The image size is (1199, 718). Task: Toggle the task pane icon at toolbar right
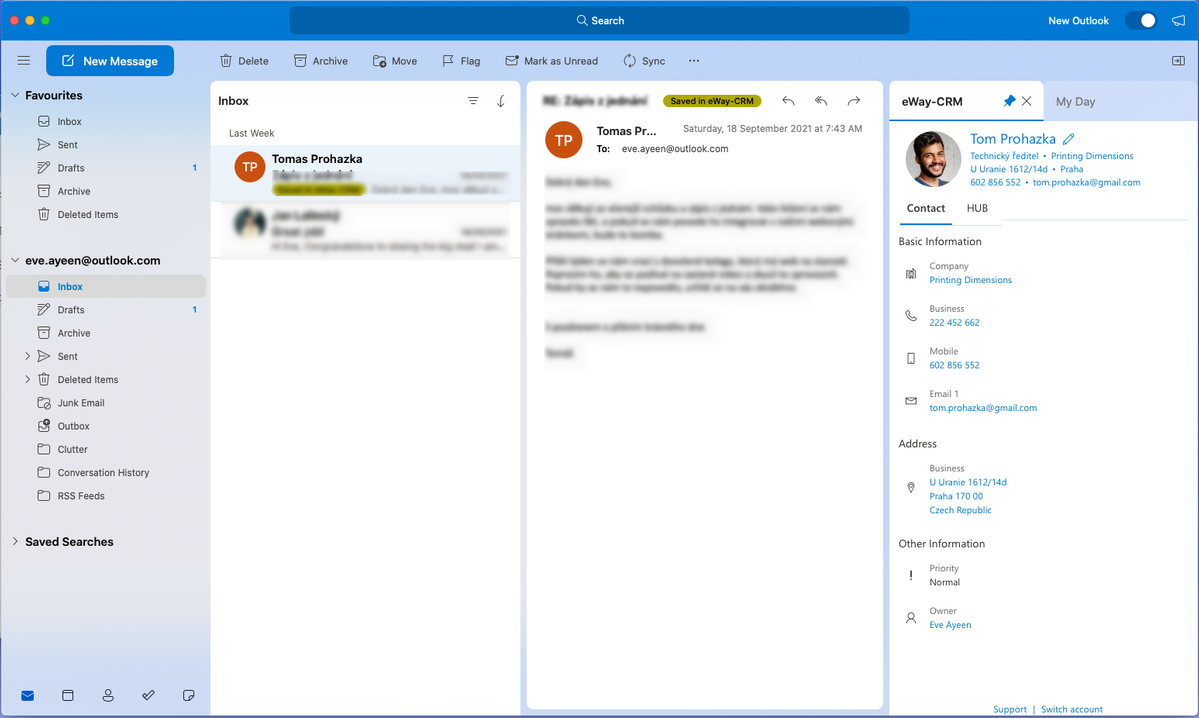[1178, 61]
